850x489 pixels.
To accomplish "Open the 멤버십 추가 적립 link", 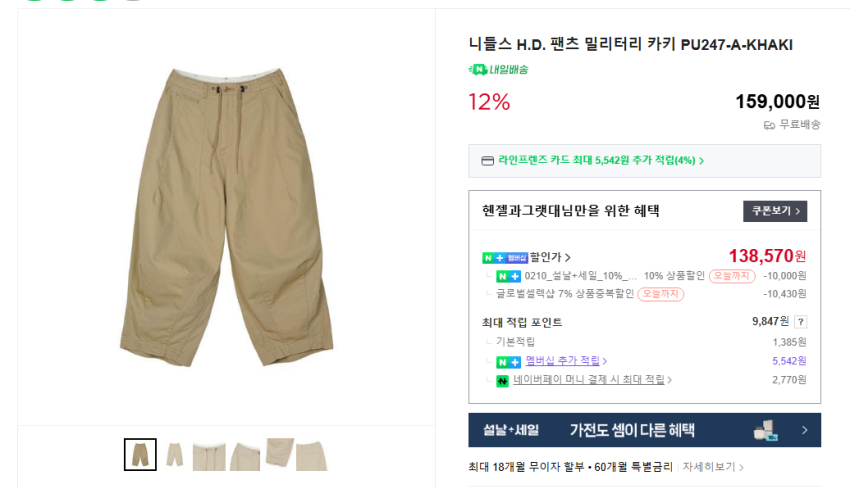I will point(563,361).
